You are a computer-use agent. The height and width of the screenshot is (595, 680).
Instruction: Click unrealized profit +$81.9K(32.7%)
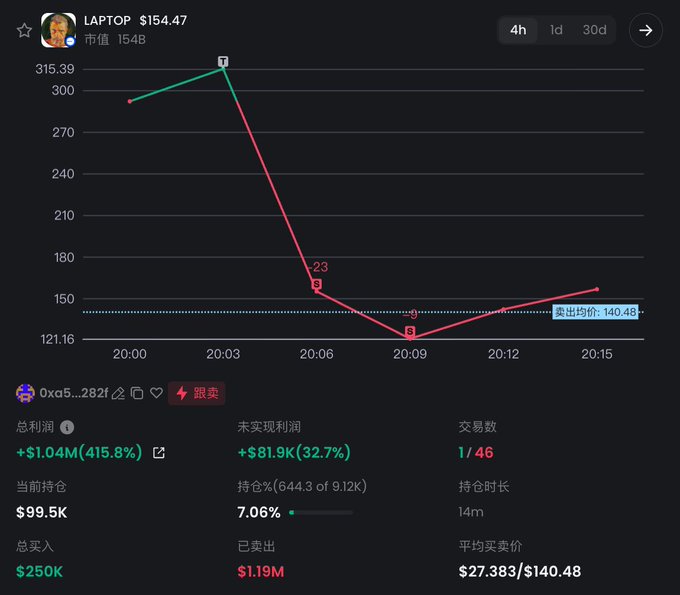point(294,452)
